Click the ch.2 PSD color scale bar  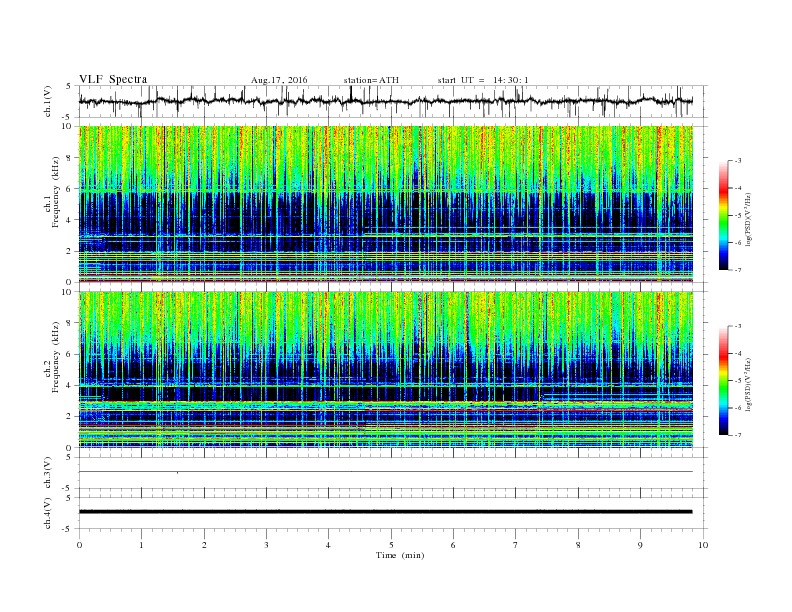coord(723,381)
